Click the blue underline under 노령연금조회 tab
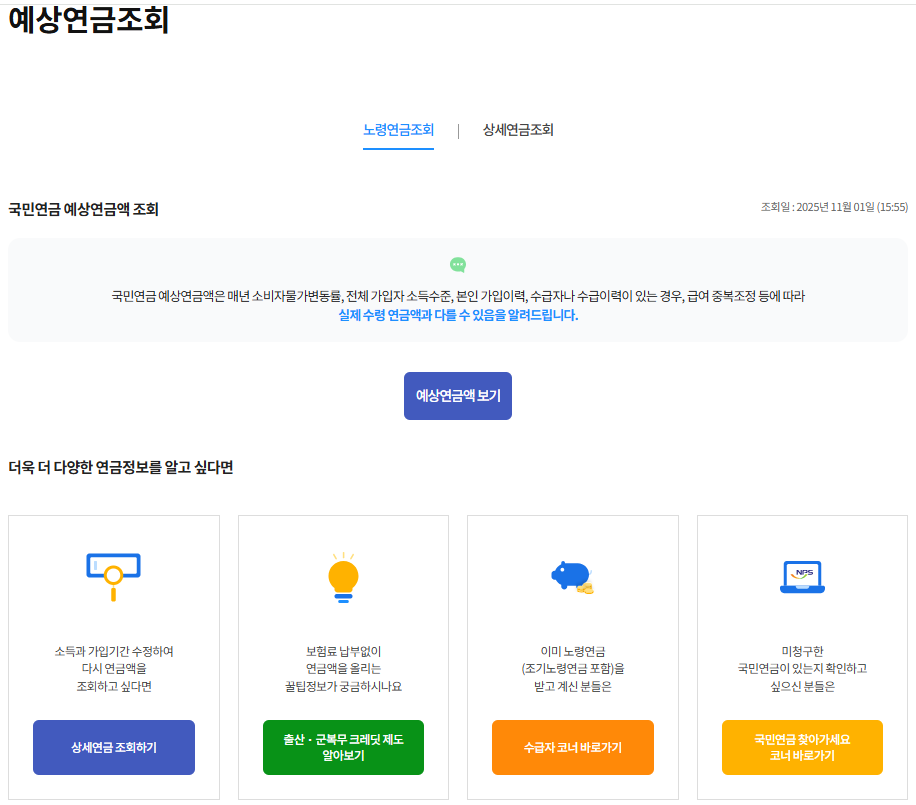This screenshot has width=916, height=805. (398, 148)
